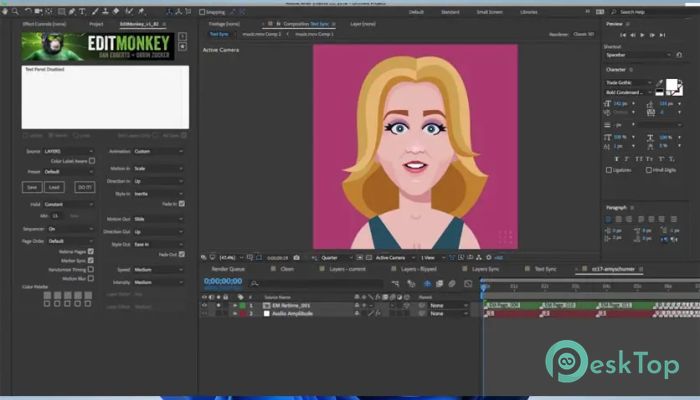Select the Pen tool
Screen dimensions: 700x400
72,12
